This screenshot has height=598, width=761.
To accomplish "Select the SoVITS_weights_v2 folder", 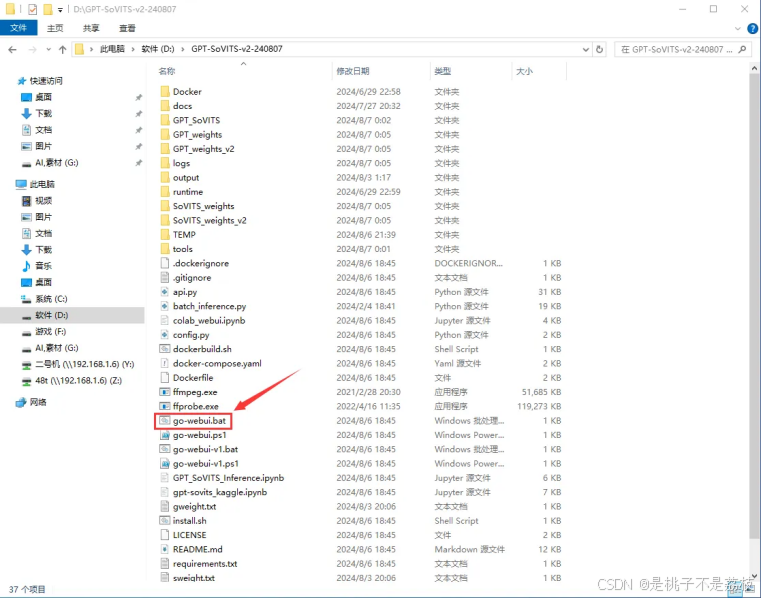I will 210,220.
